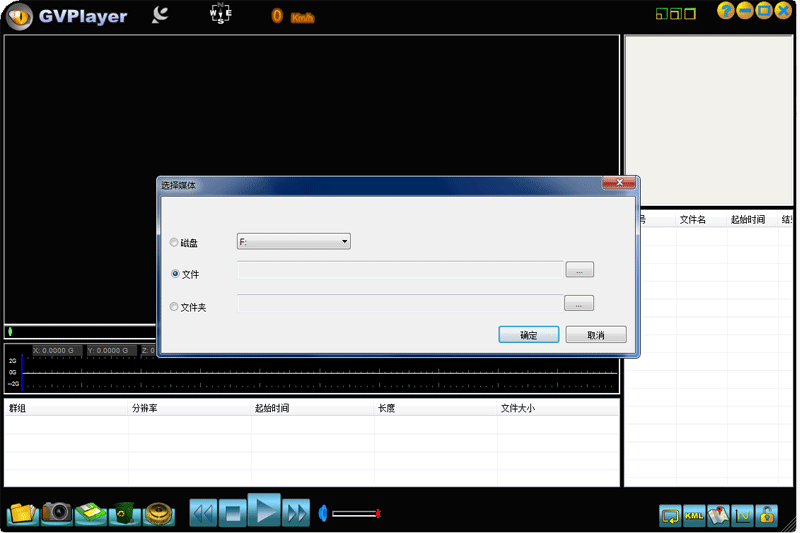Select the full single screen layout icon

pyautogui.click(x=690, y=14)
